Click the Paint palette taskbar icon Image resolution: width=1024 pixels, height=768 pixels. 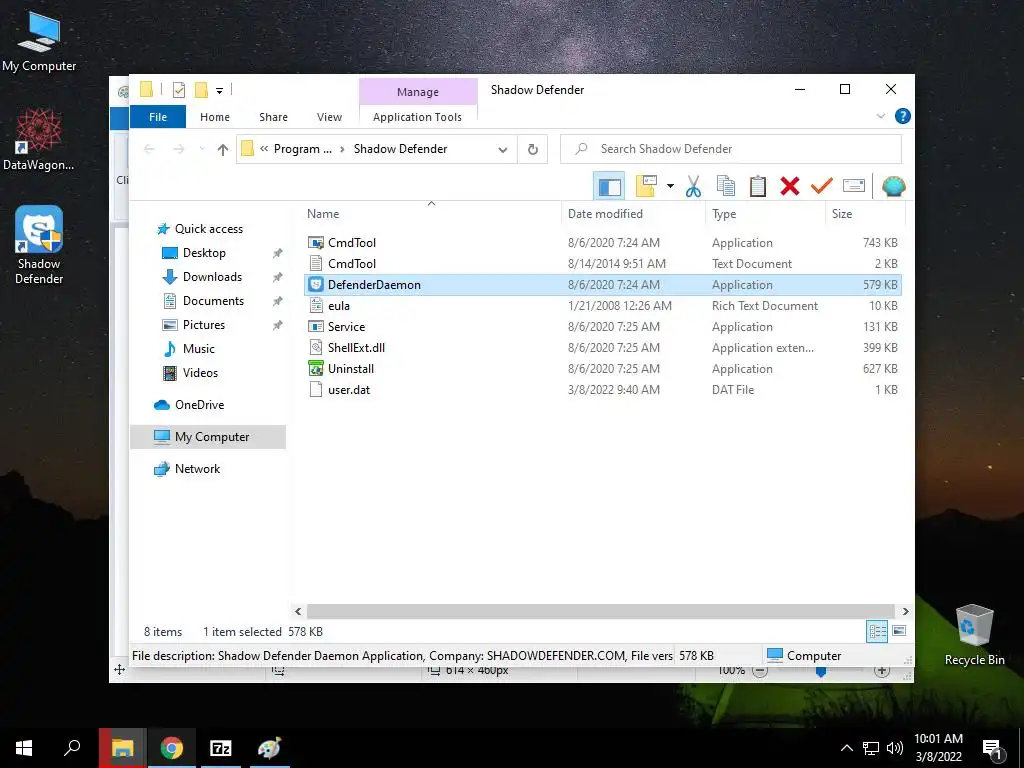click(269, 748)
